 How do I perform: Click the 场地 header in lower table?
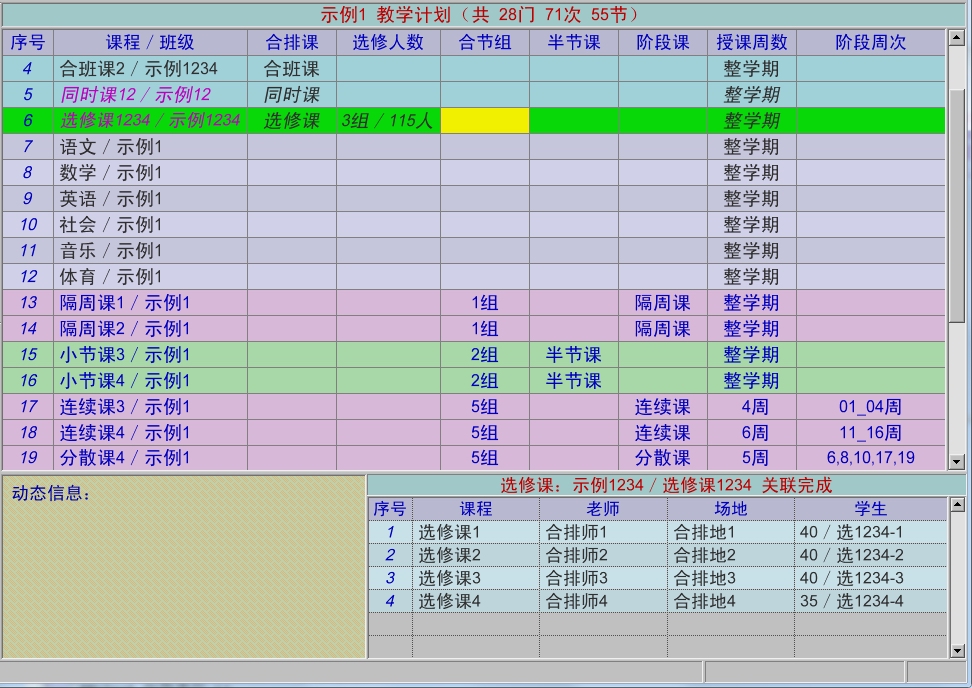(x=731, y=509)
